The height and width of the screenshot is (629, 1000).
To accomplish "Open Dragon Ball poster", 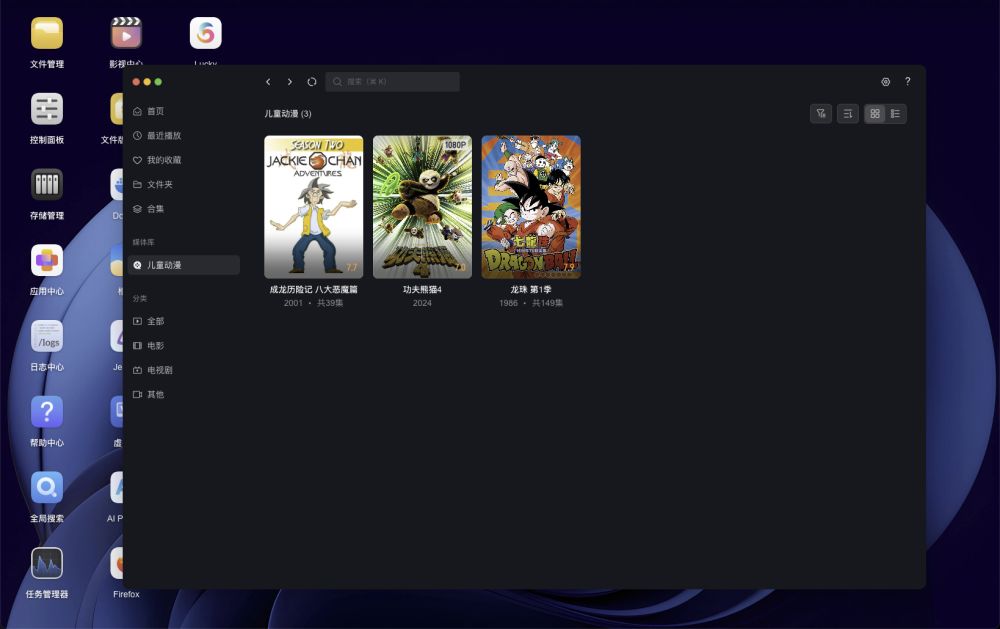I will [x=531, y=207].
